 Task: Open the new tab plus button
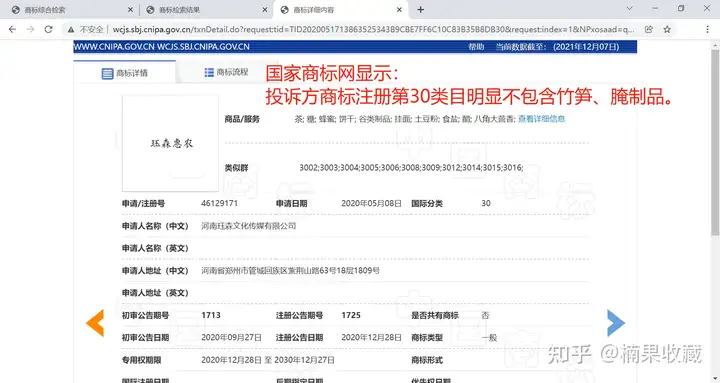point(420,10)
